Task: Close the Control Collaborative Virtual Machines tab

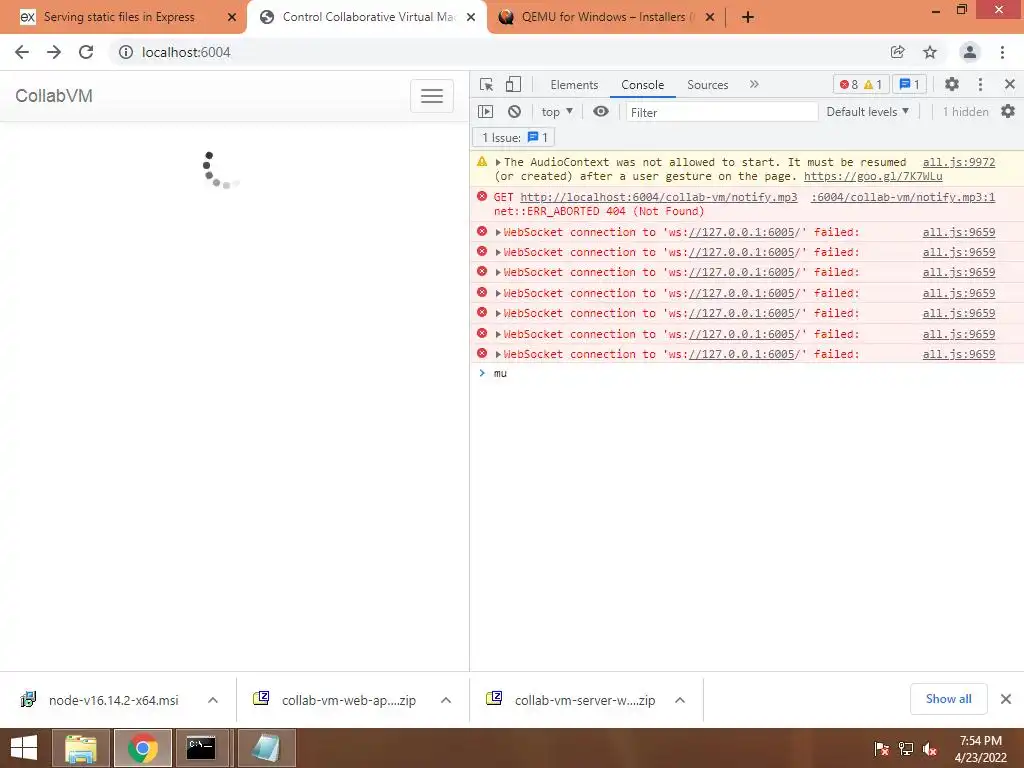Action: [x=471, y=18]
